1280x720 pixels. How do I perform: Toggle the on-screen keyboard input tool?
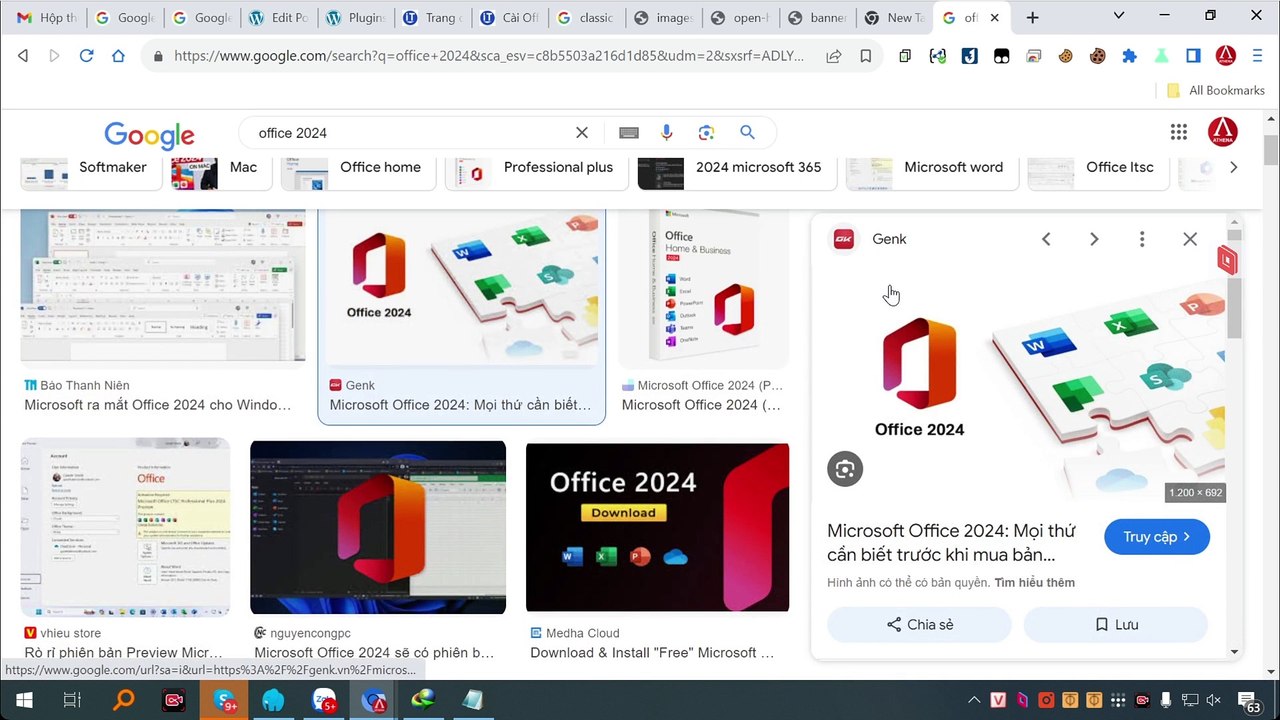pos(628,133)
